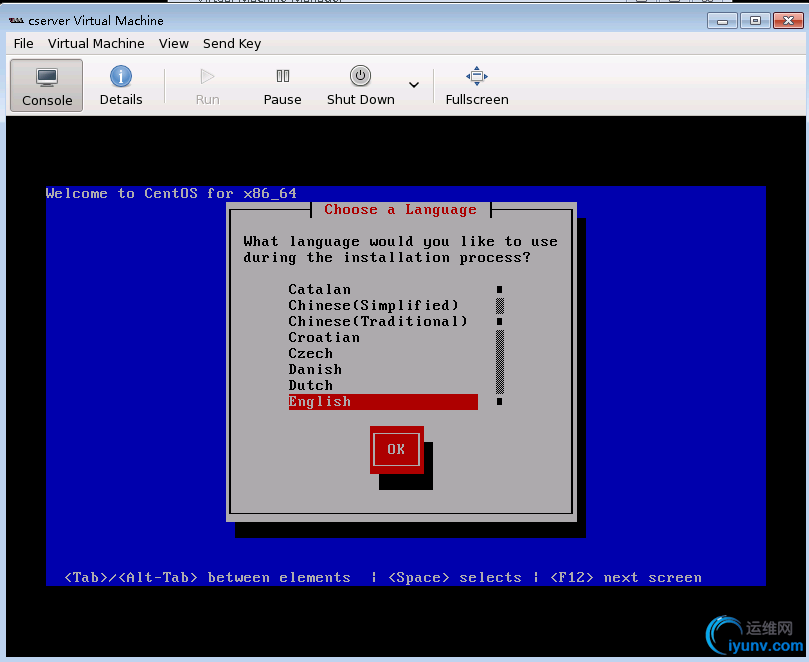Close the cserver Virtual Machine window
Viewport: 809px width, 662px height.
coord(788,21)
